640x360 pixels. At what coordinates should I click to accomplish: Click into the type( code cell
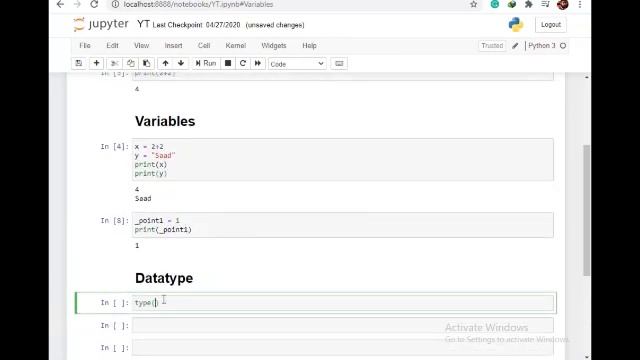[x=342, y=303]
